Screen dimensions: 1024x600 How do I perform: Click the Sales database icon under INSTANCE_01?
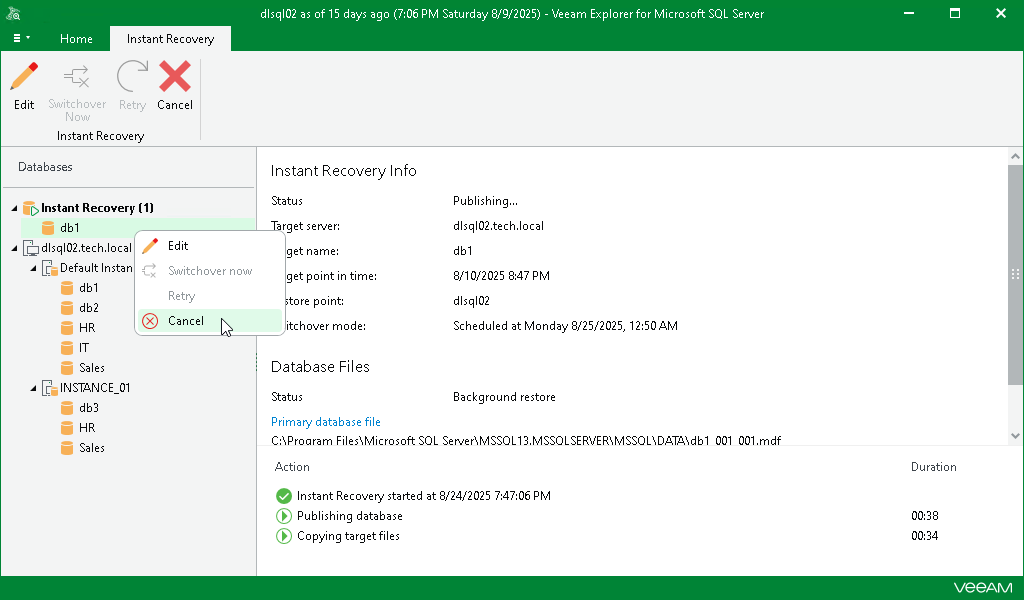click(x=68, y=448)
